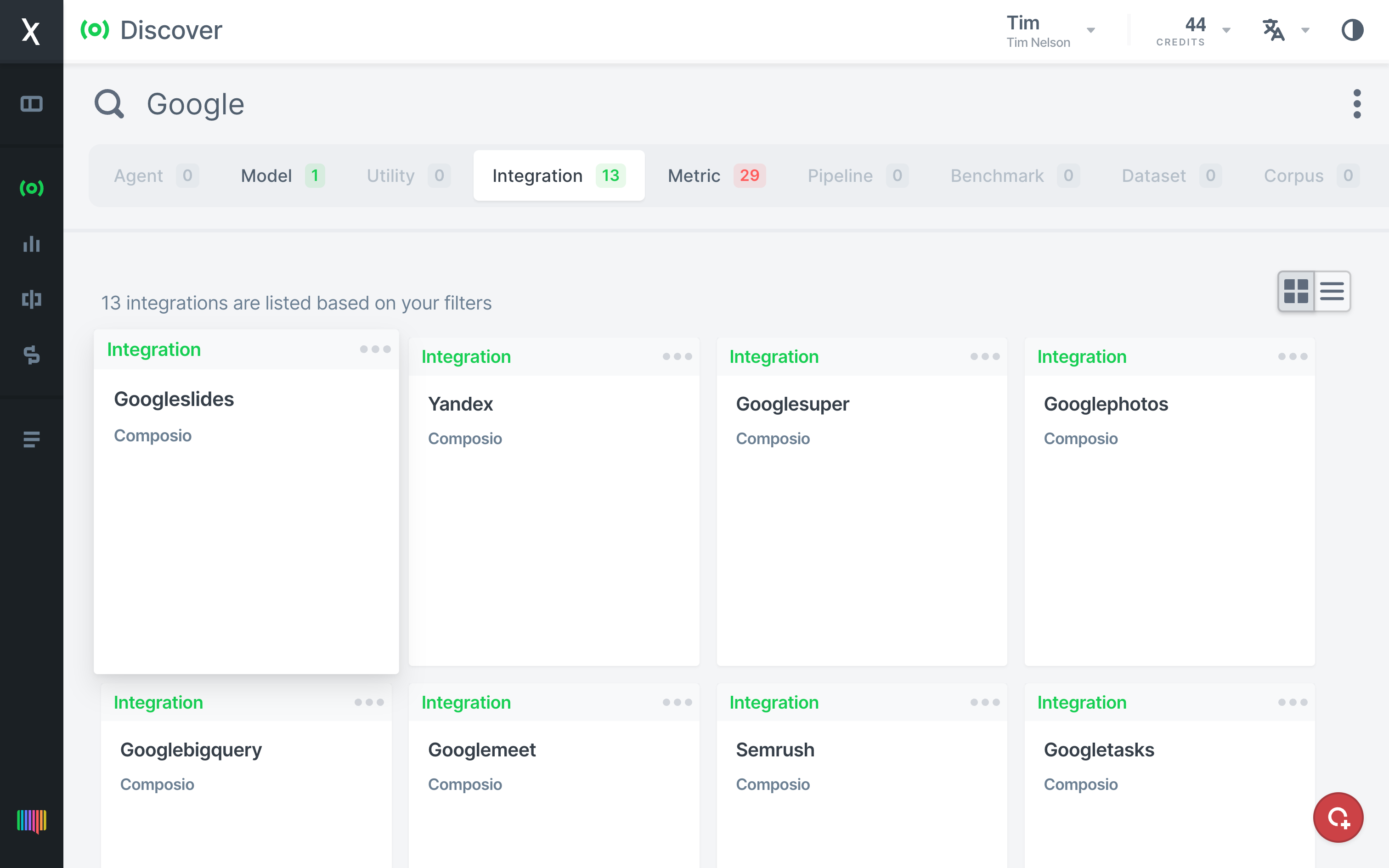Switch to the Metric tab

click(715, 175)
